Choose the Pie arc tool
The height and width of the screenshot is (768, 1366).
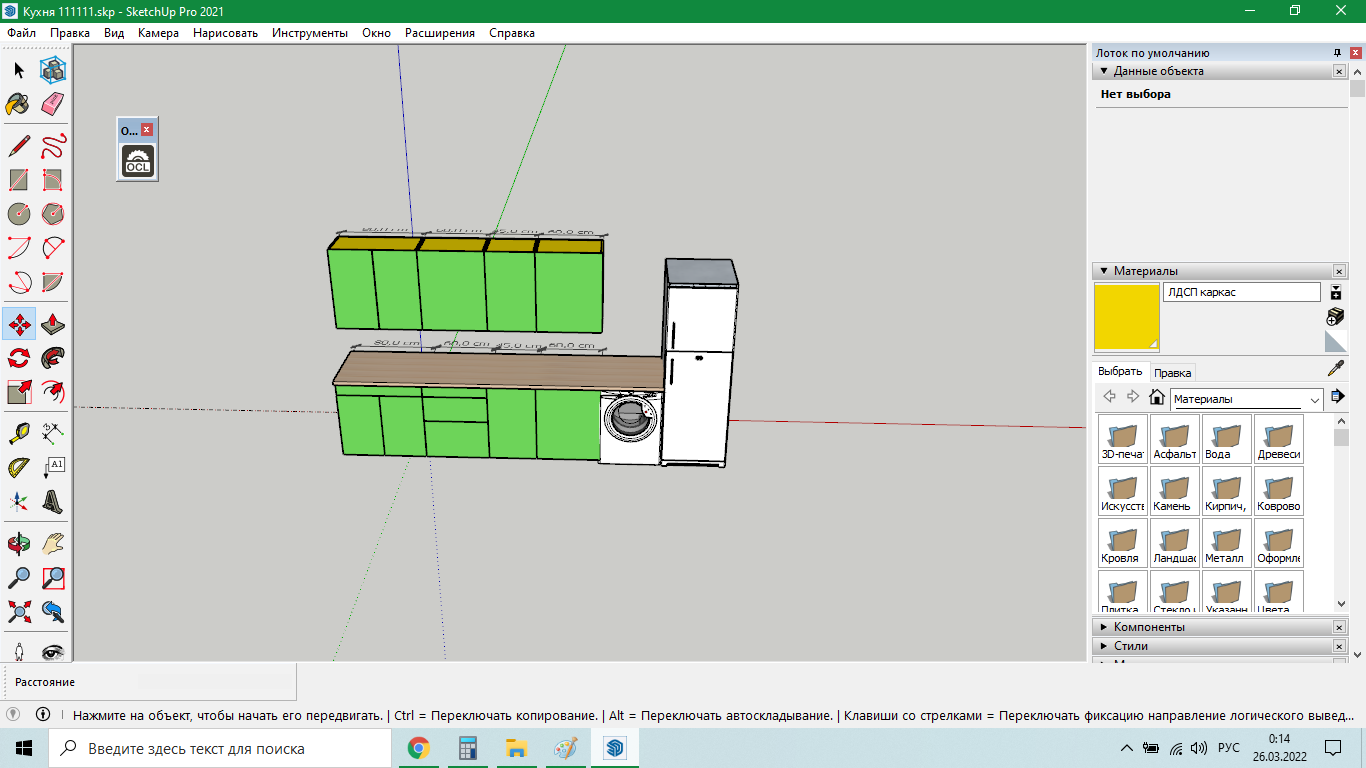(53, 282)
